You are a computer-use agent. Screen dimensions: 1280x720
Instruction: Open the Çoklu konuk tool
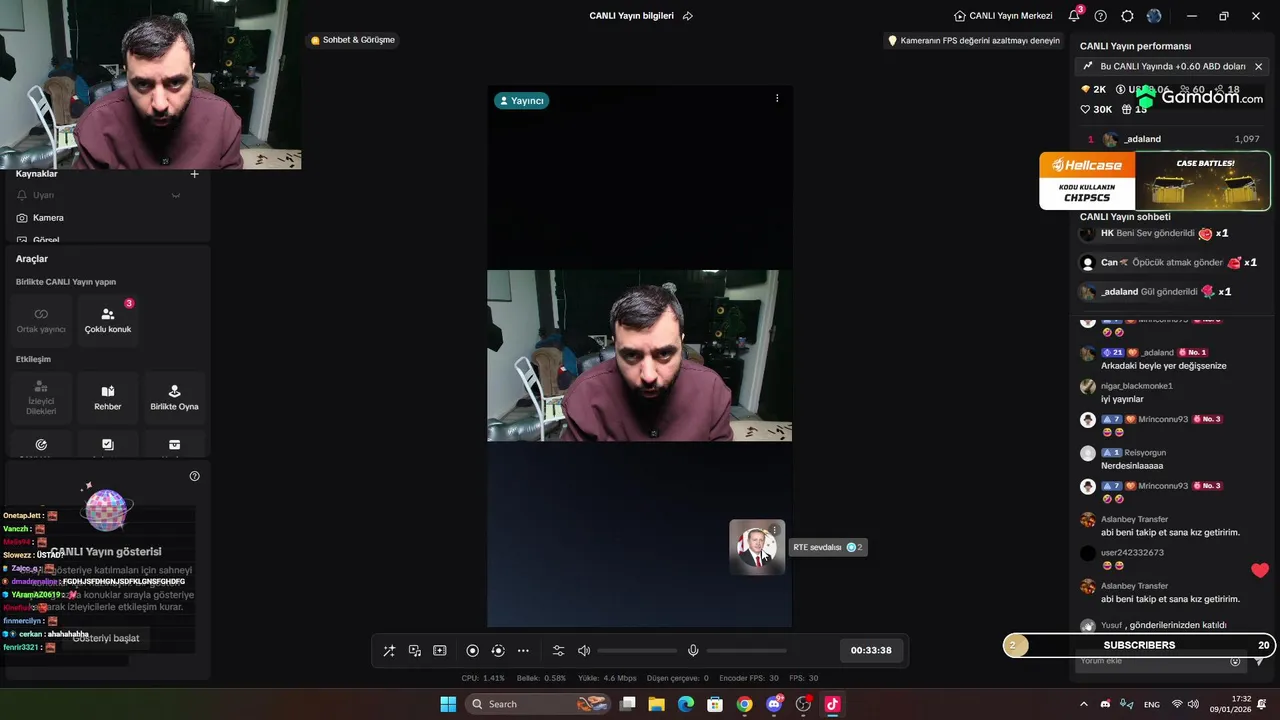108,320
